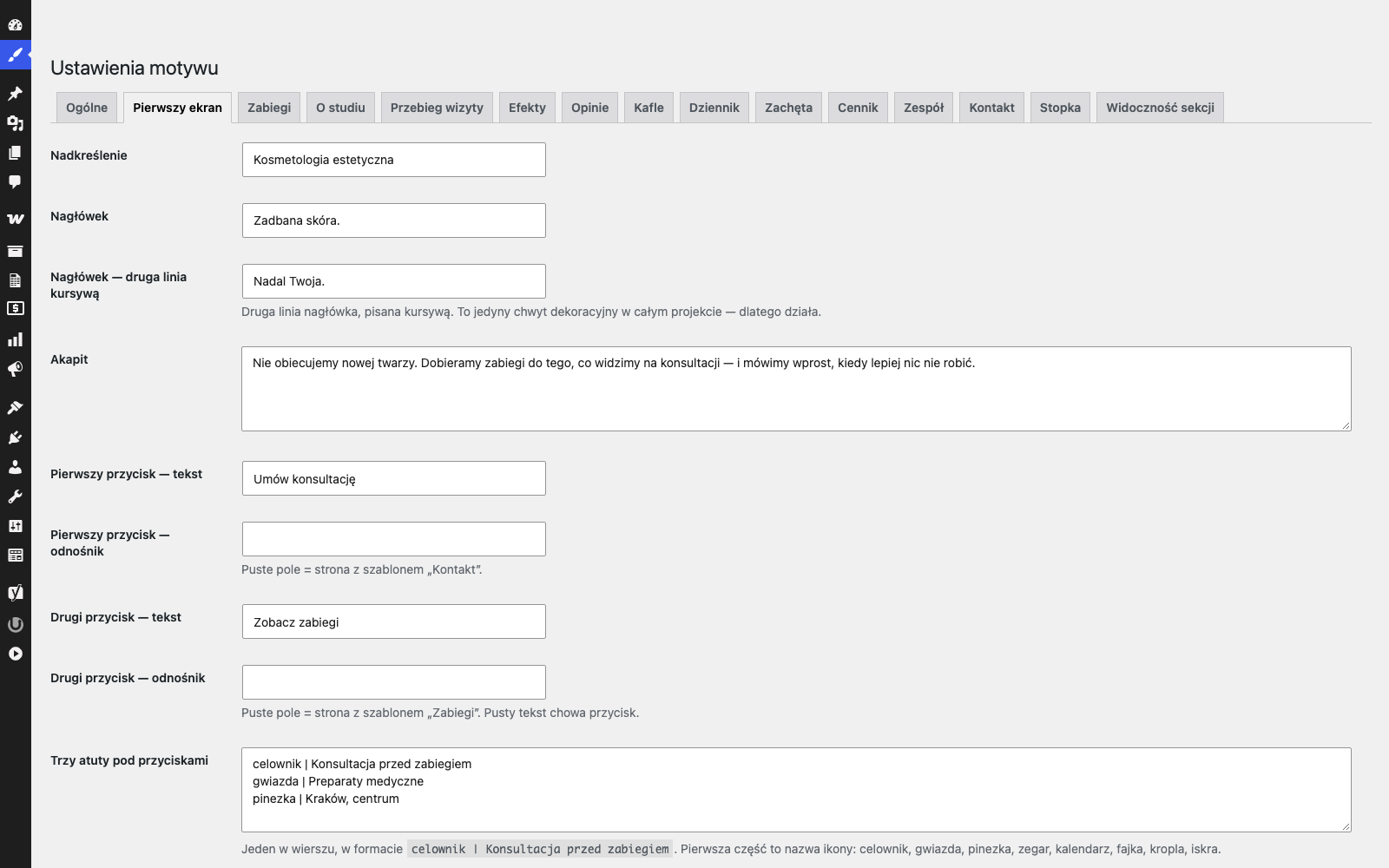Screen dimensions: 1389x868
Task: Click the Akapit textarea resize handle
Action: 1346,425
